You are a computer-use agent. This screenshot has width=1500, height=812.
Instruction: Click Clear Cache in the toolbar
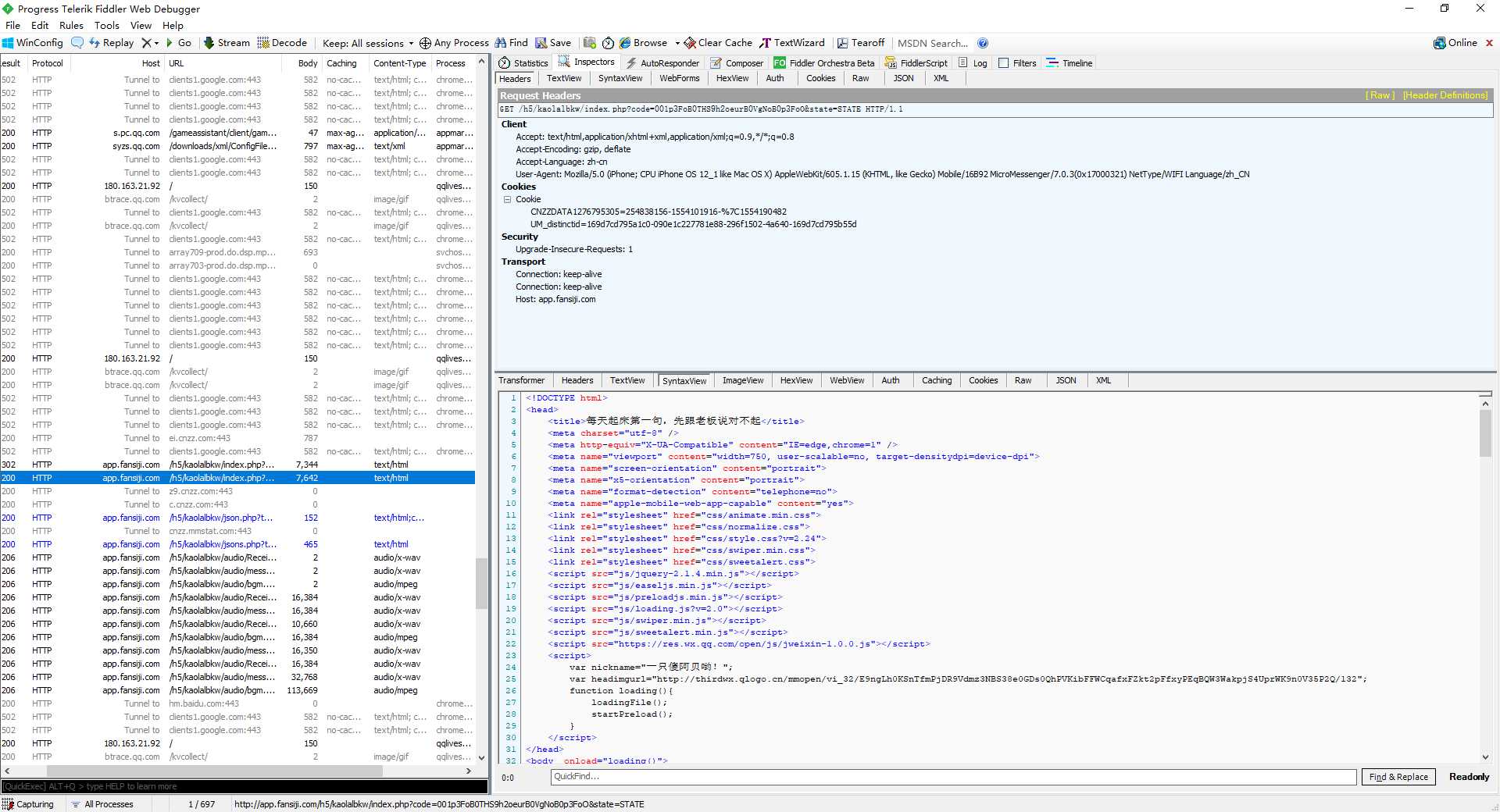coord(718,43)
